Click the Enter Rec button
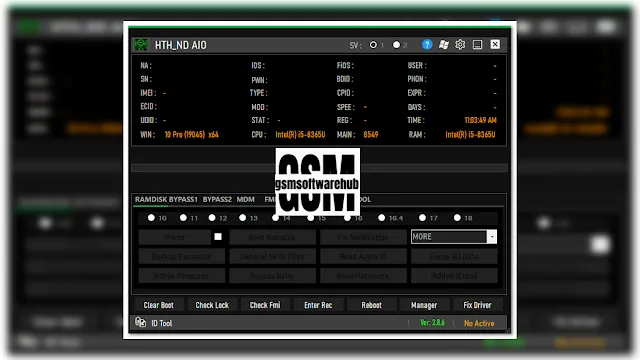The height and width of the screenshot is (360, 640). coord(318,305)
